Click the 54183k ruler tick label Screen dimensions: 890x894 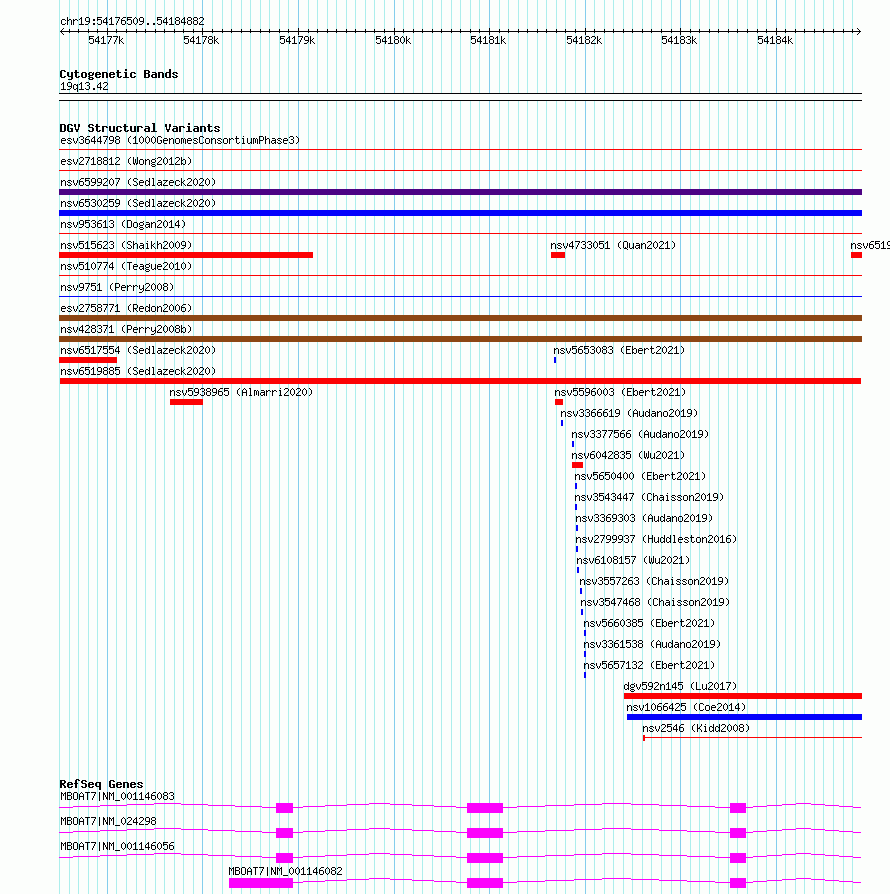tap(679, 40)
